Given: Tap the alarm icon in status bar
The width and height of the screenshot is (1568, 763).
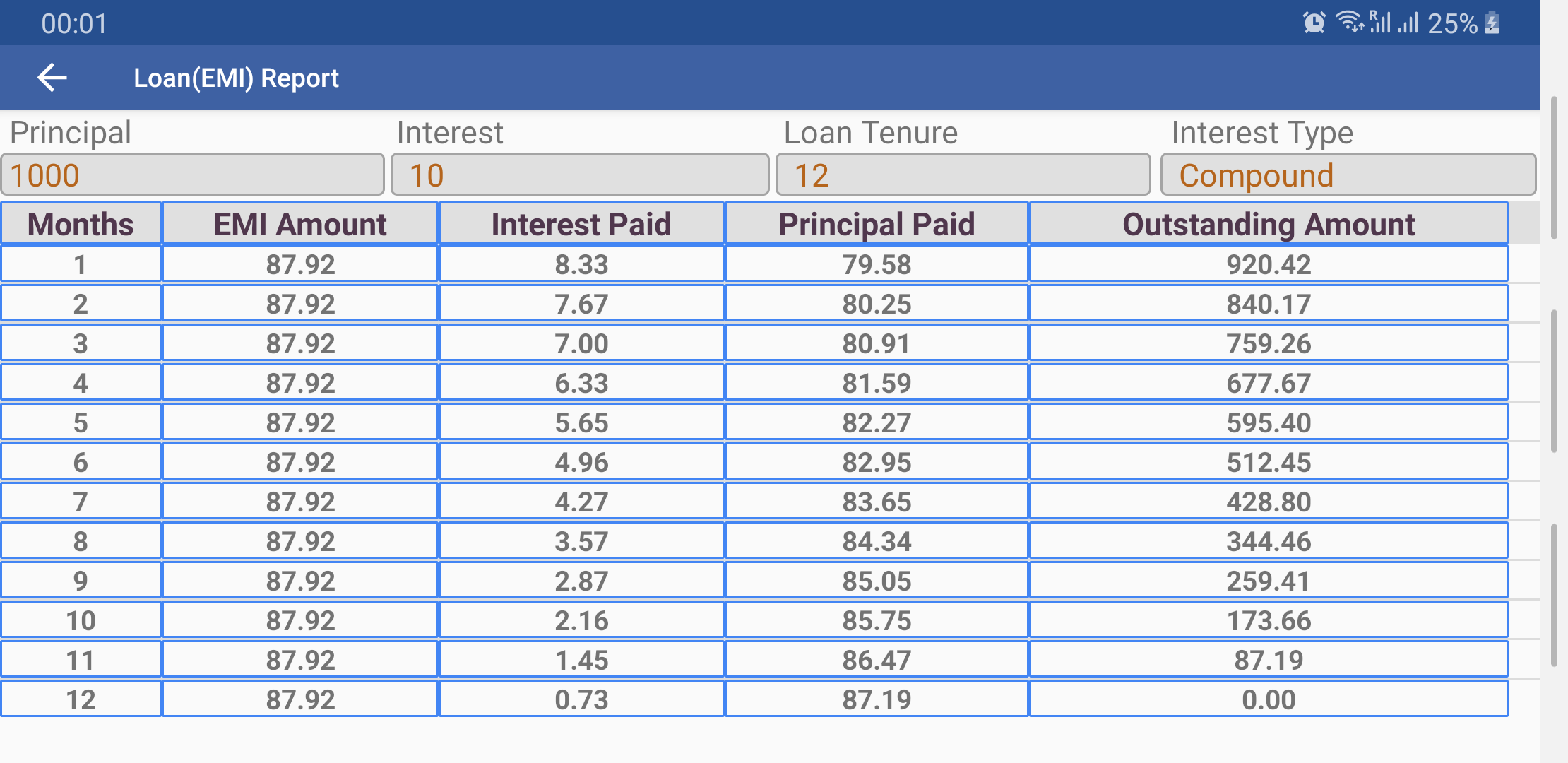Looking at the screenshot, I should pyautogui.click(x=1314, y=23).
